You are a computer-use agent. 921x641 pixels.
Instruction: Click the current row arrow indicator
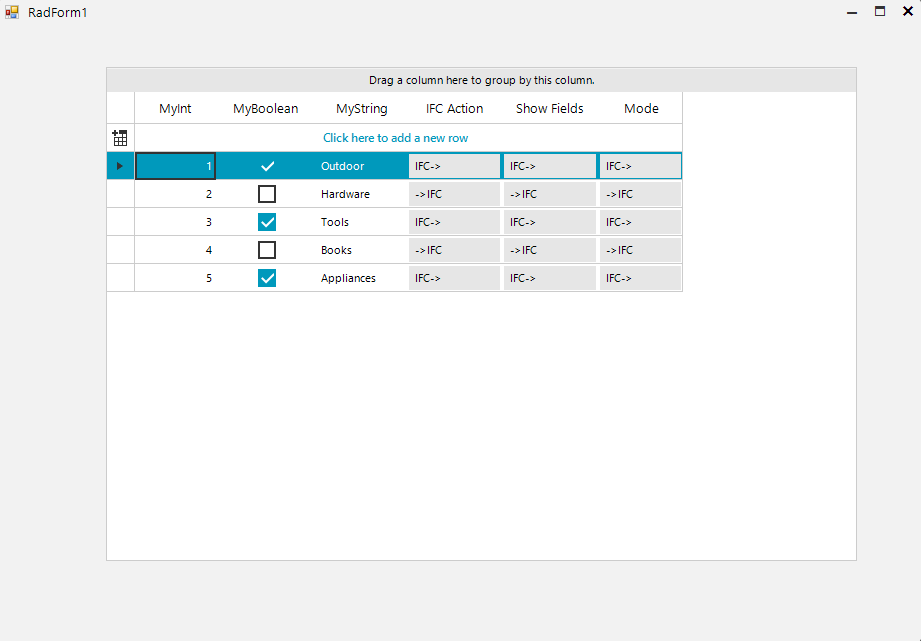click(x=120, y=166)
